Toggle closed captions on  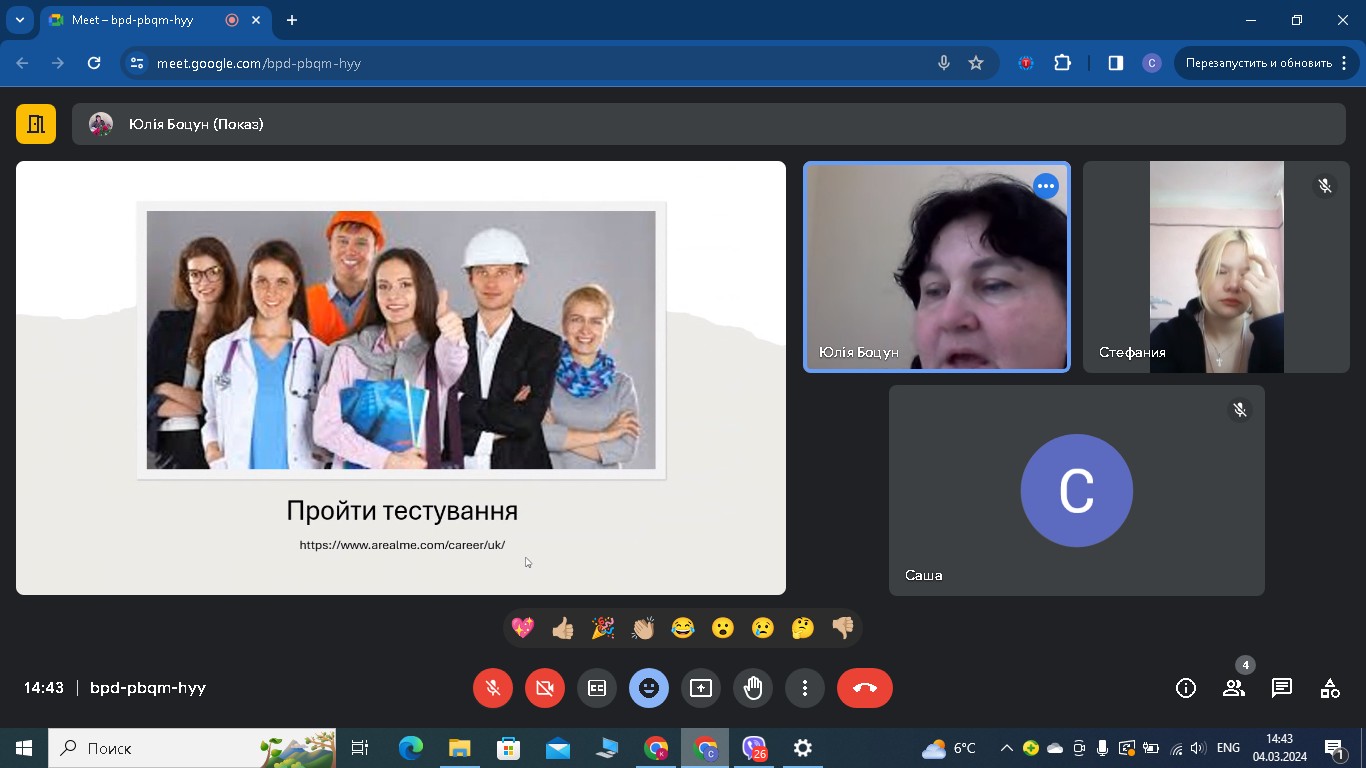(x=597, y=688)
